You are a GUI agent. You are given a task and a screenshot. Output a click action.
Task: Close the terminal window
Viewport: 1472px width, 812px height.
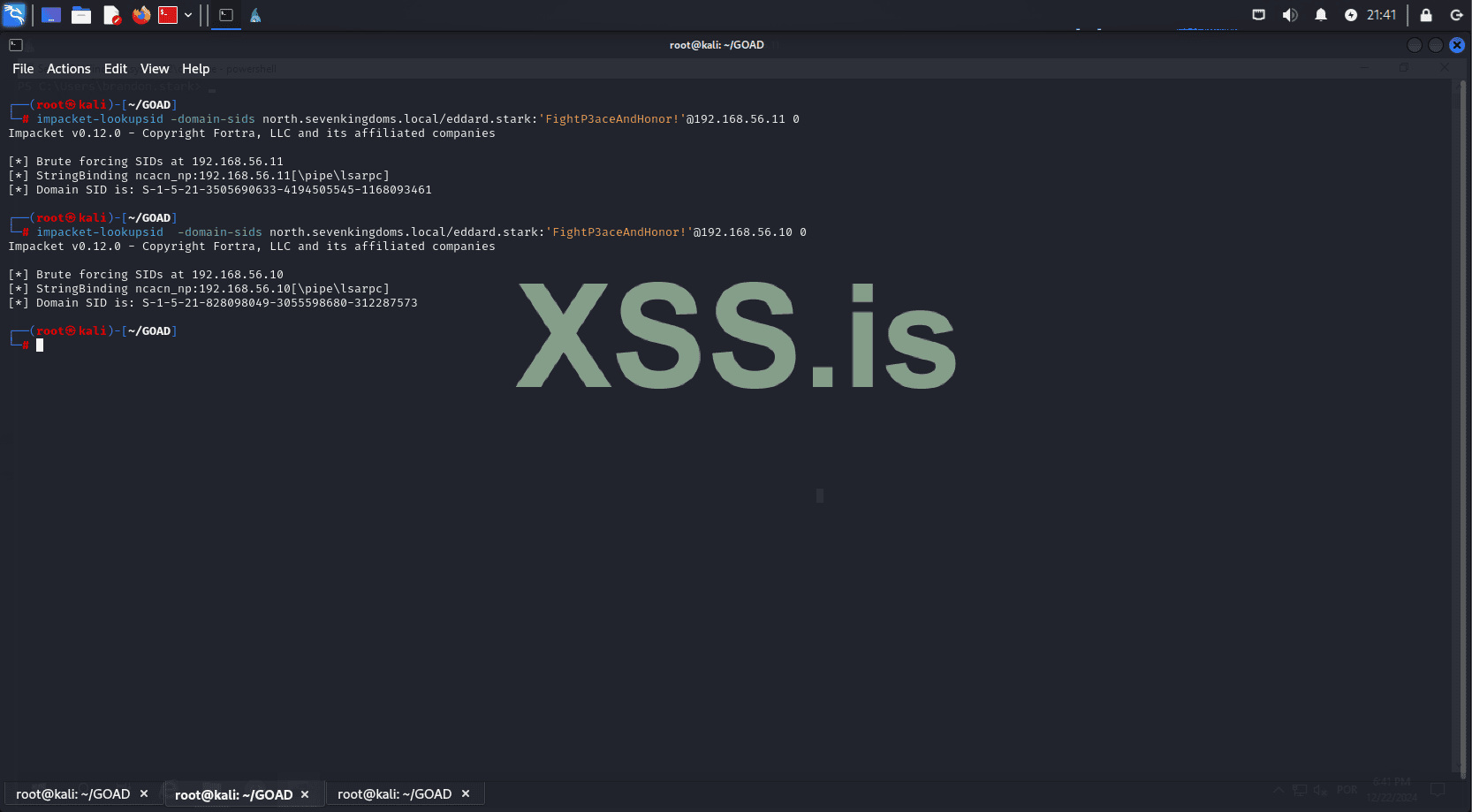[x=1457, y=45]
